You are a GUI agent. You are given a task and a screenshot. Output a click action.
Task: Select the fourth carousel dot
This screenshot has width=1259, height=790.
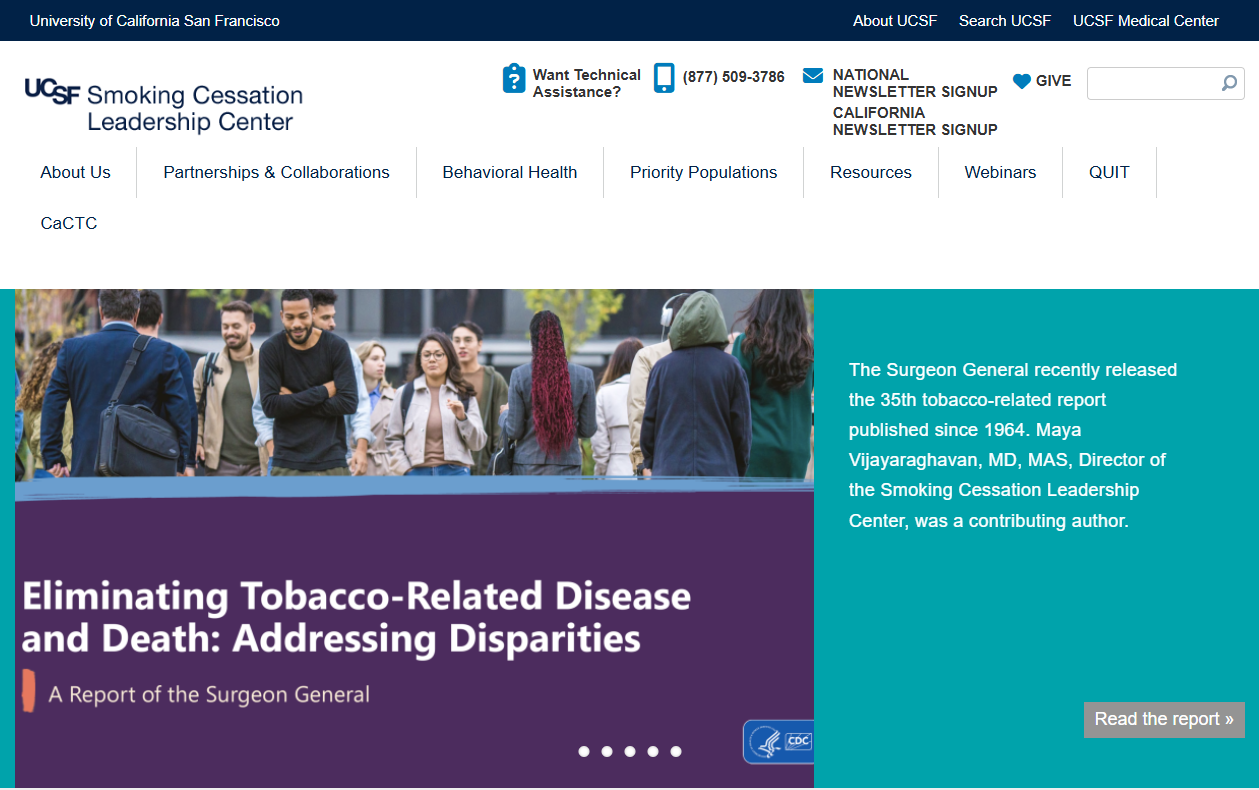pyautogui.click(x=653, y=751)
